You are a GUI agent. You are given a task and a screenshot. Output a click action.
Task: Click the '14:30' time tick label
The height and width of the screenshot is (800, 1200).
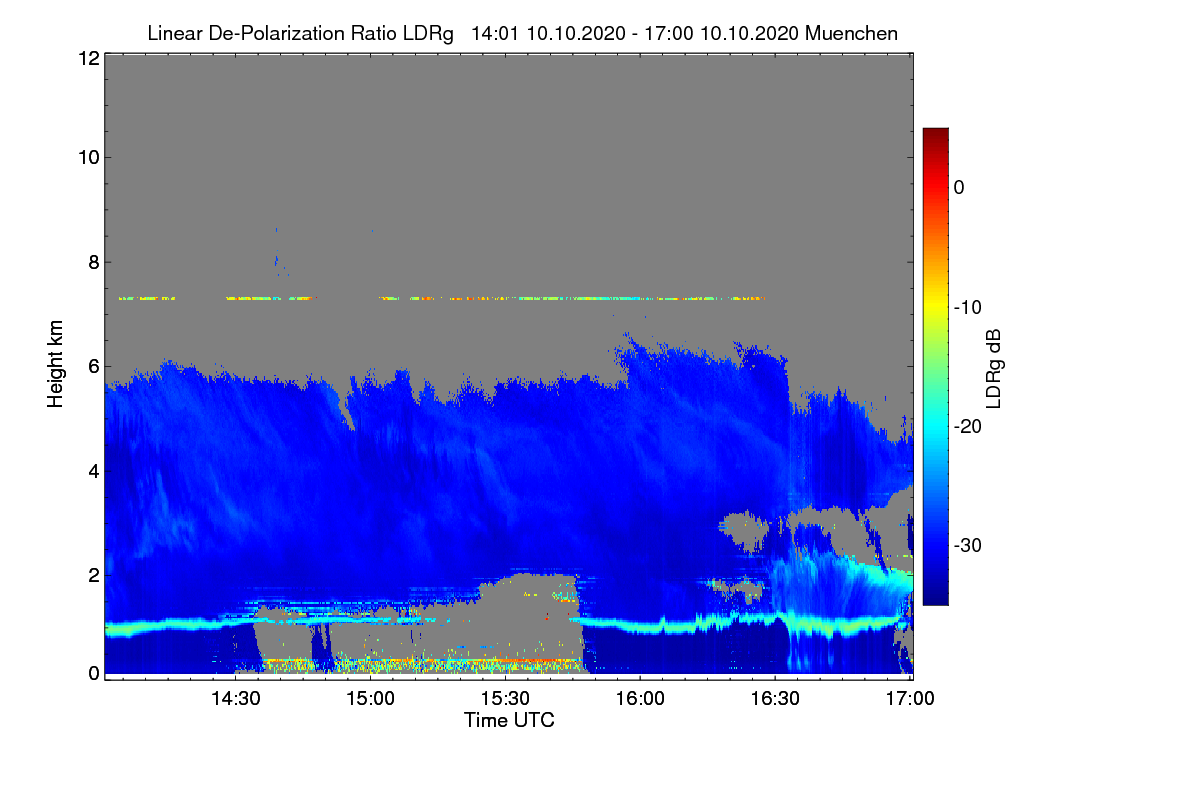(x=235, y=698)
